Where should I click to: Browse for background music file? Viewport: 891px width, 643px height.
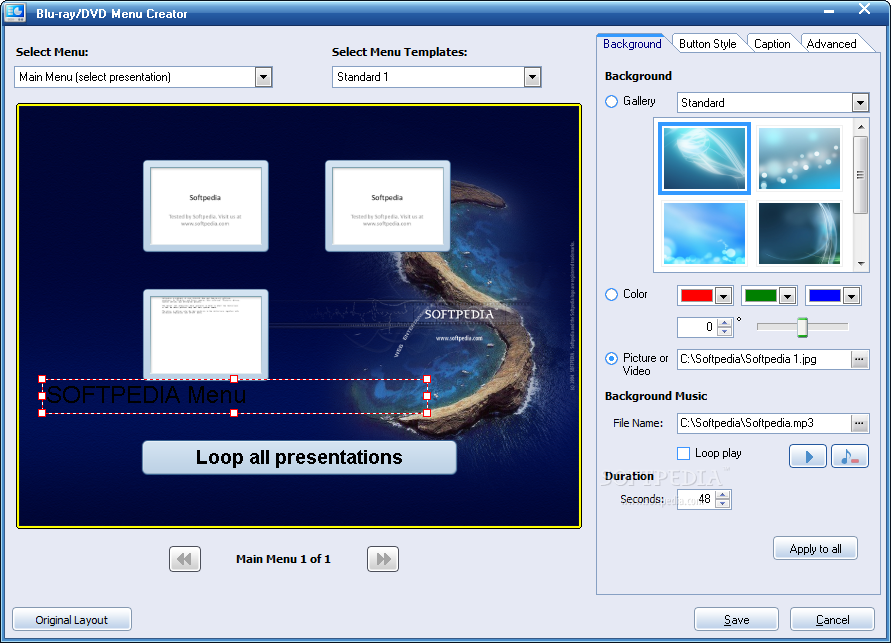pyautogui.click(x=860, y=423)
